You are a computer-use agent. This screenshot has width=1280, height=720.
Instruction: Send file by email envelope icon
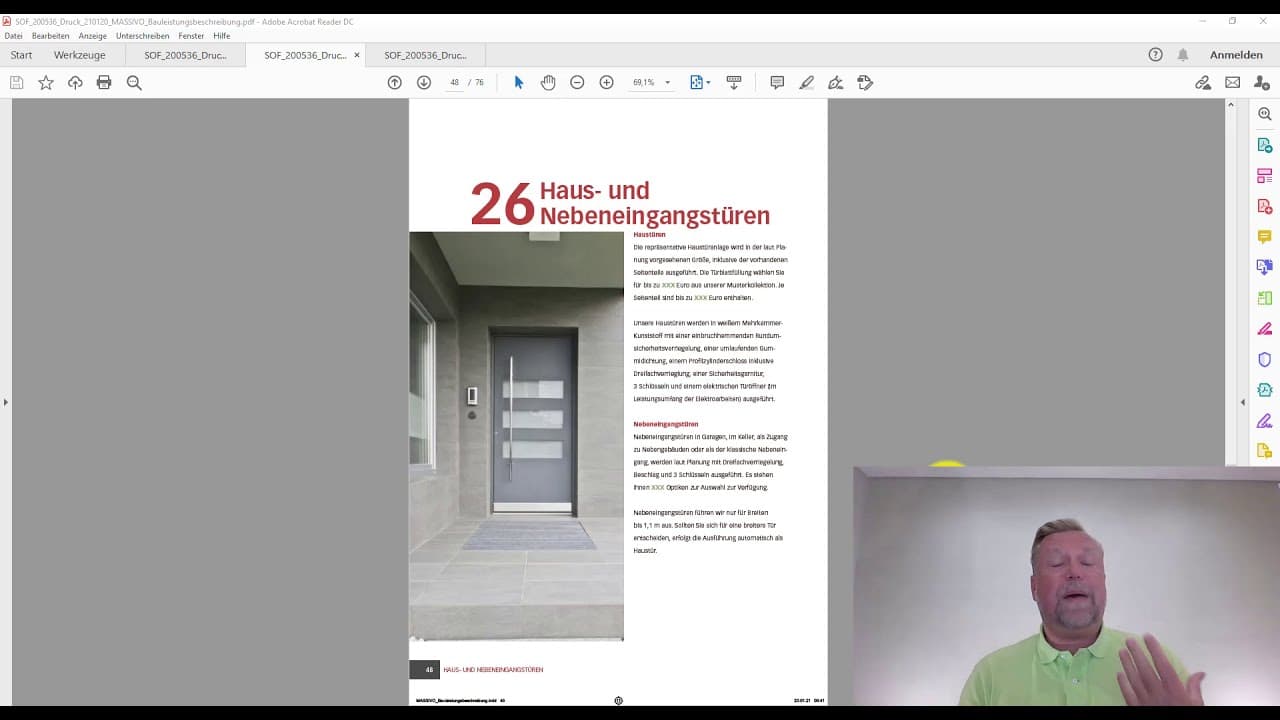coord(1233,83)
